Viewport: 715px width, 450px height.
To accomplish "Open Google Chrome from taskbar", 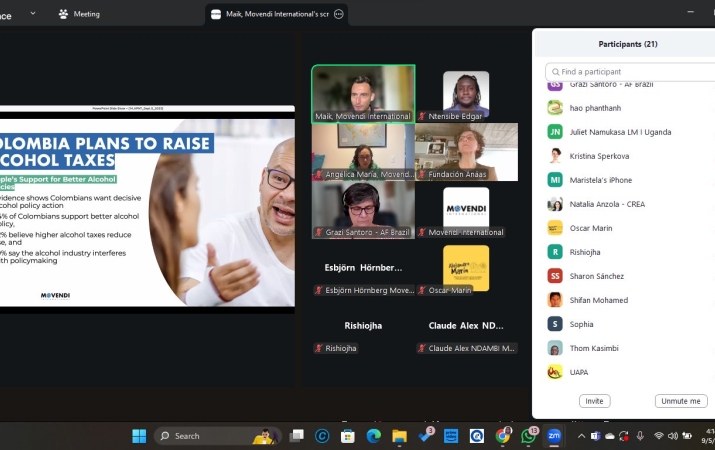I will tap(503, 436).
